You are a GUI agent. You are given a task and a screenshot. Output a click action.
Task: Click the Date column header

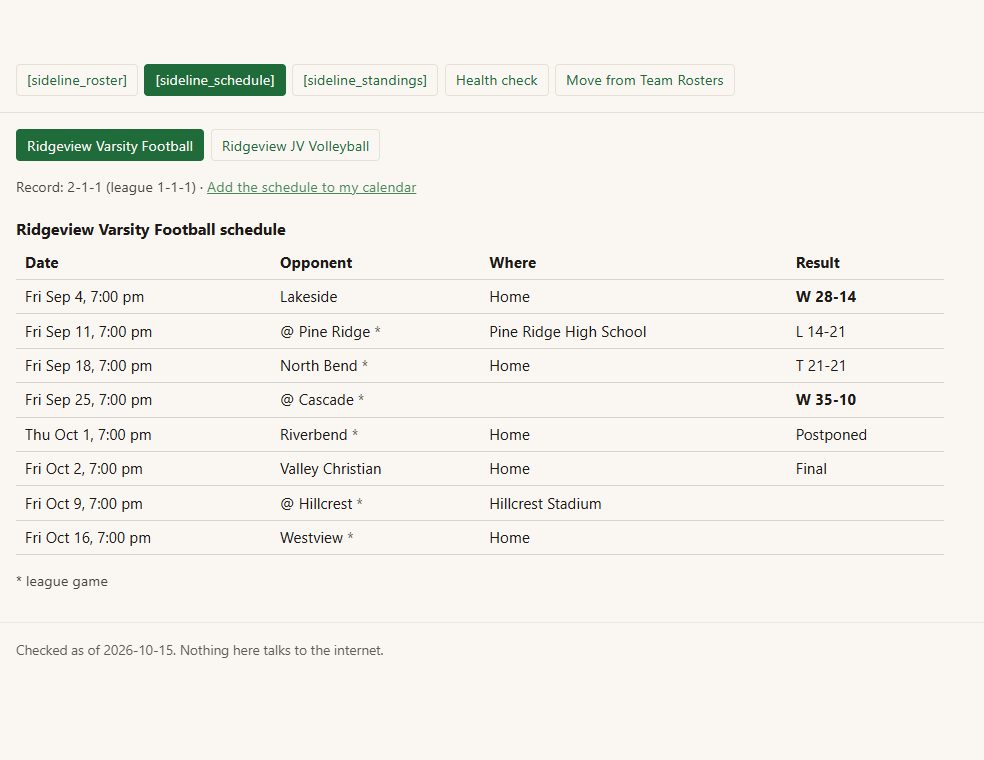tap(41, 263)
